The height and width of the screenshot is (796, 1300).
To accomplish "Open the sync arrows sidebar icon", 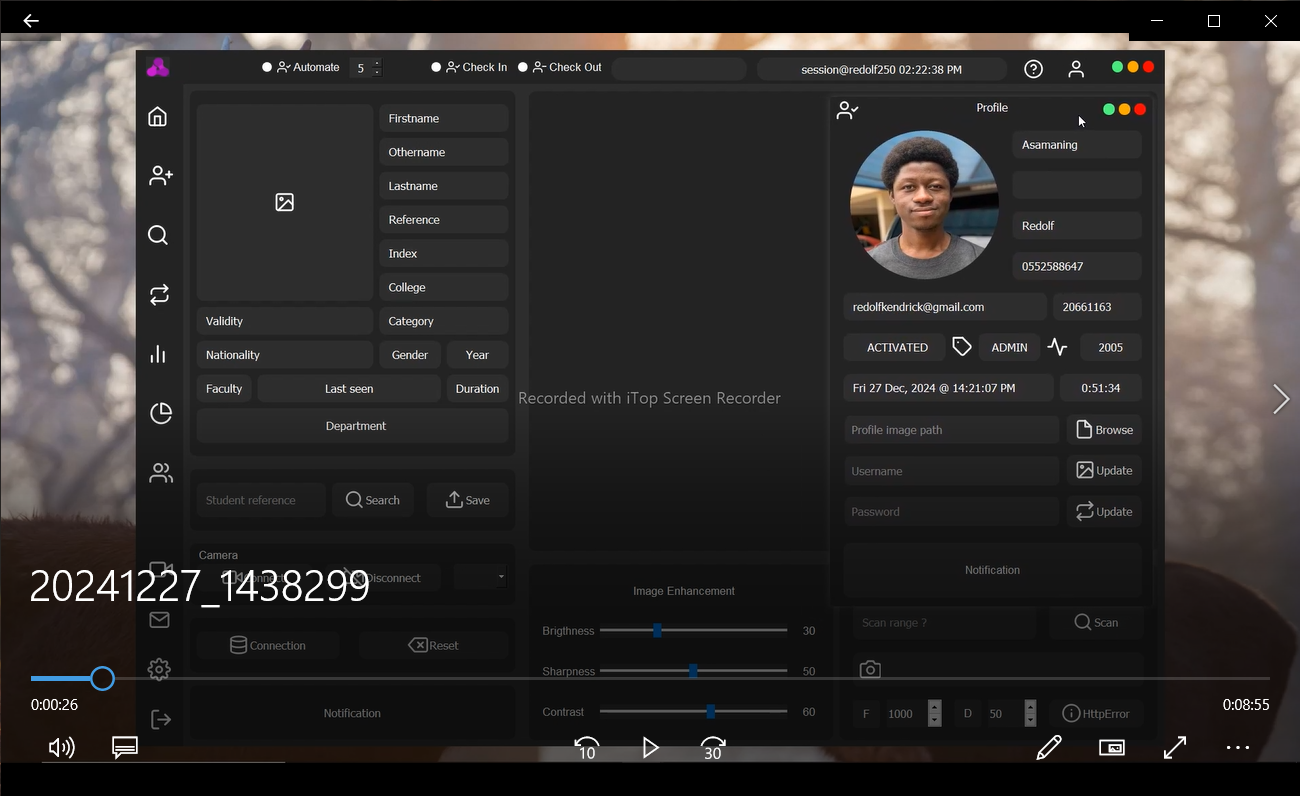I will coord(159,295).
